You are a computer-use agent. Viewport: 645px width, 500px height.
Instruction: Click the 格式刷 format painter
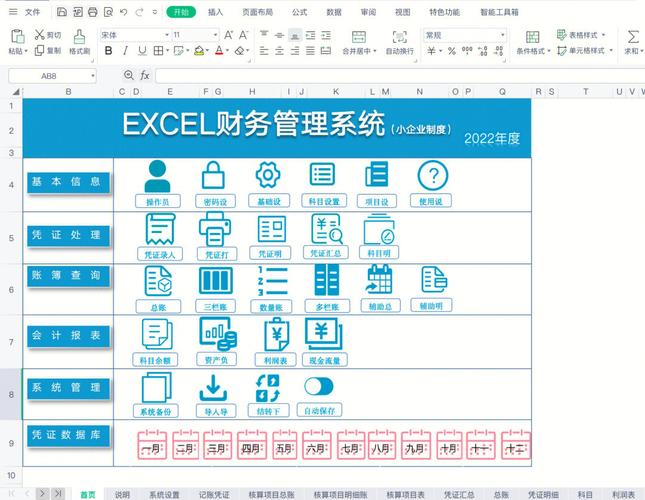[79, 43]
